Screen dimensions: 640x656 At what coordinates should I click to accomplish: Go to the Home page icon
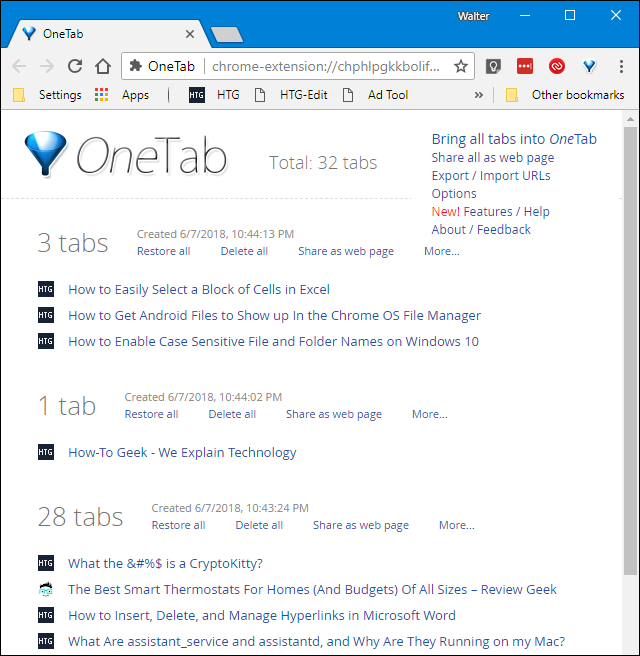(102, 66)
